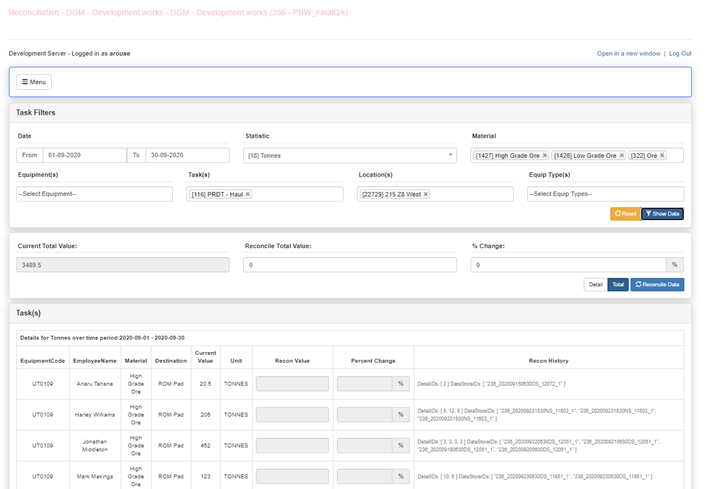Switch to Total view toggle
This screenshot has width=722, height=489.
618,285
